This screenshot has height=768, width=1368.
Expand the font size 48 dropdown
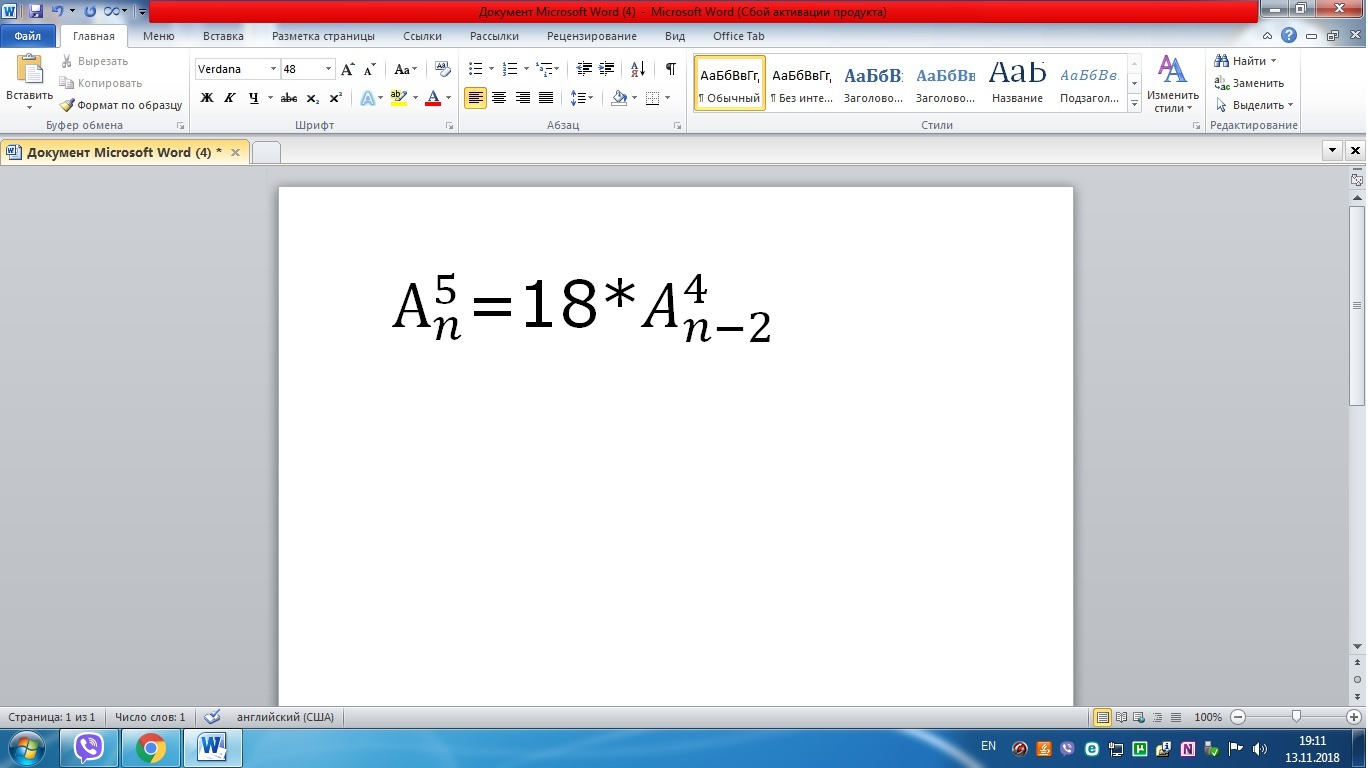(x=328, y=70)
